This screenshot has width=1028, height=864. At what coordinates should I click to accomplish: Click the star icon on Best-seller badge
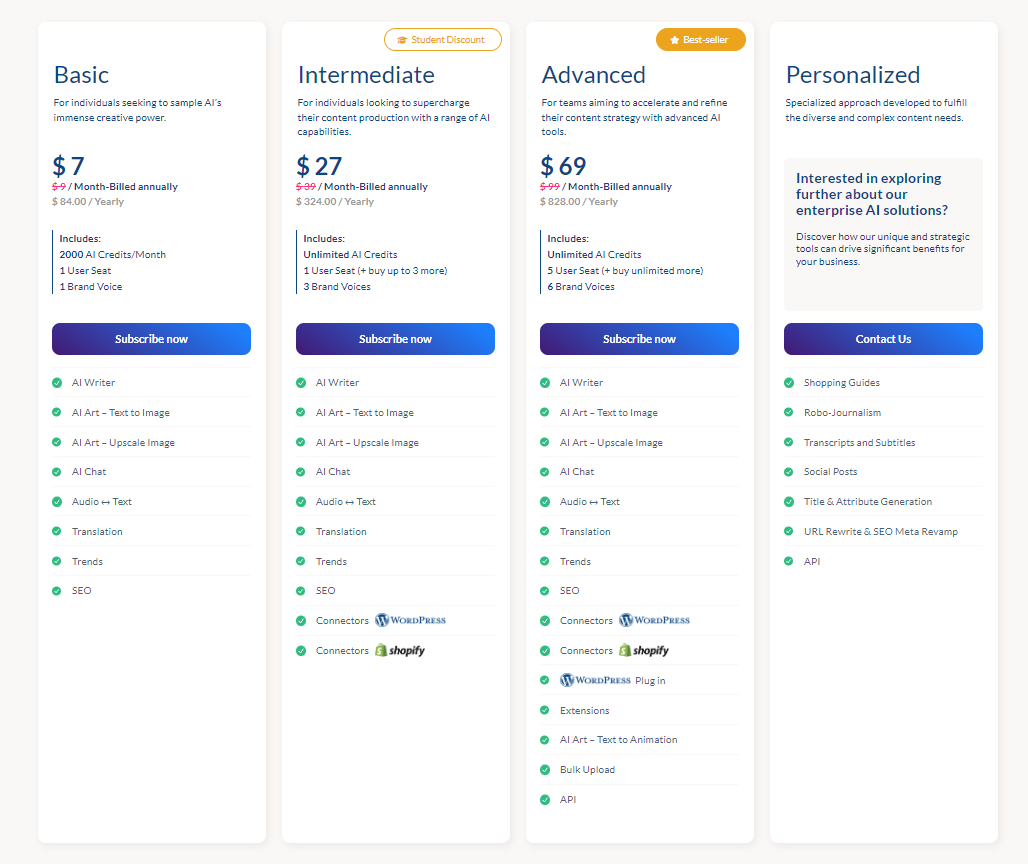click(674, 40)
